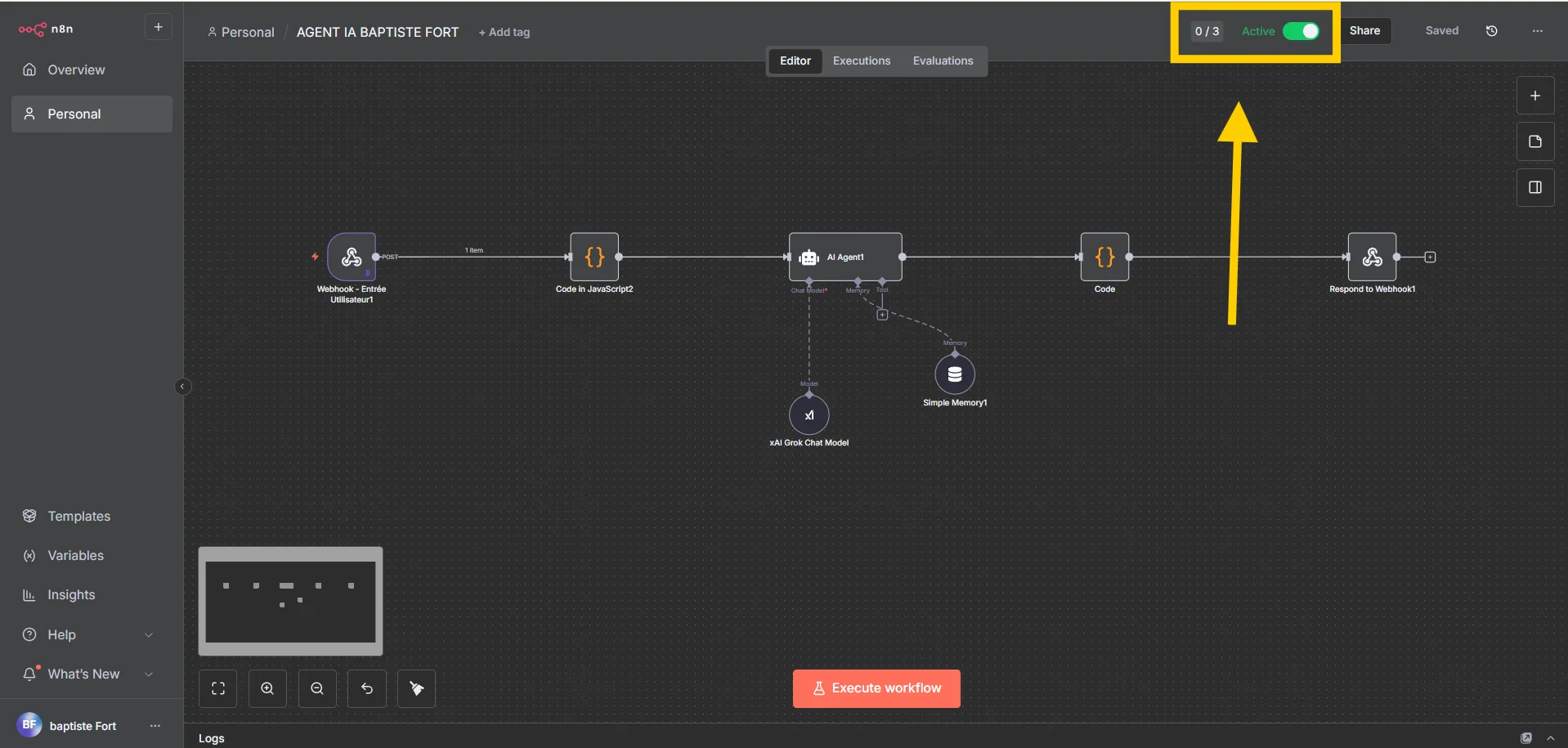Click the workflow minimap thumbnail

(290, 601)
